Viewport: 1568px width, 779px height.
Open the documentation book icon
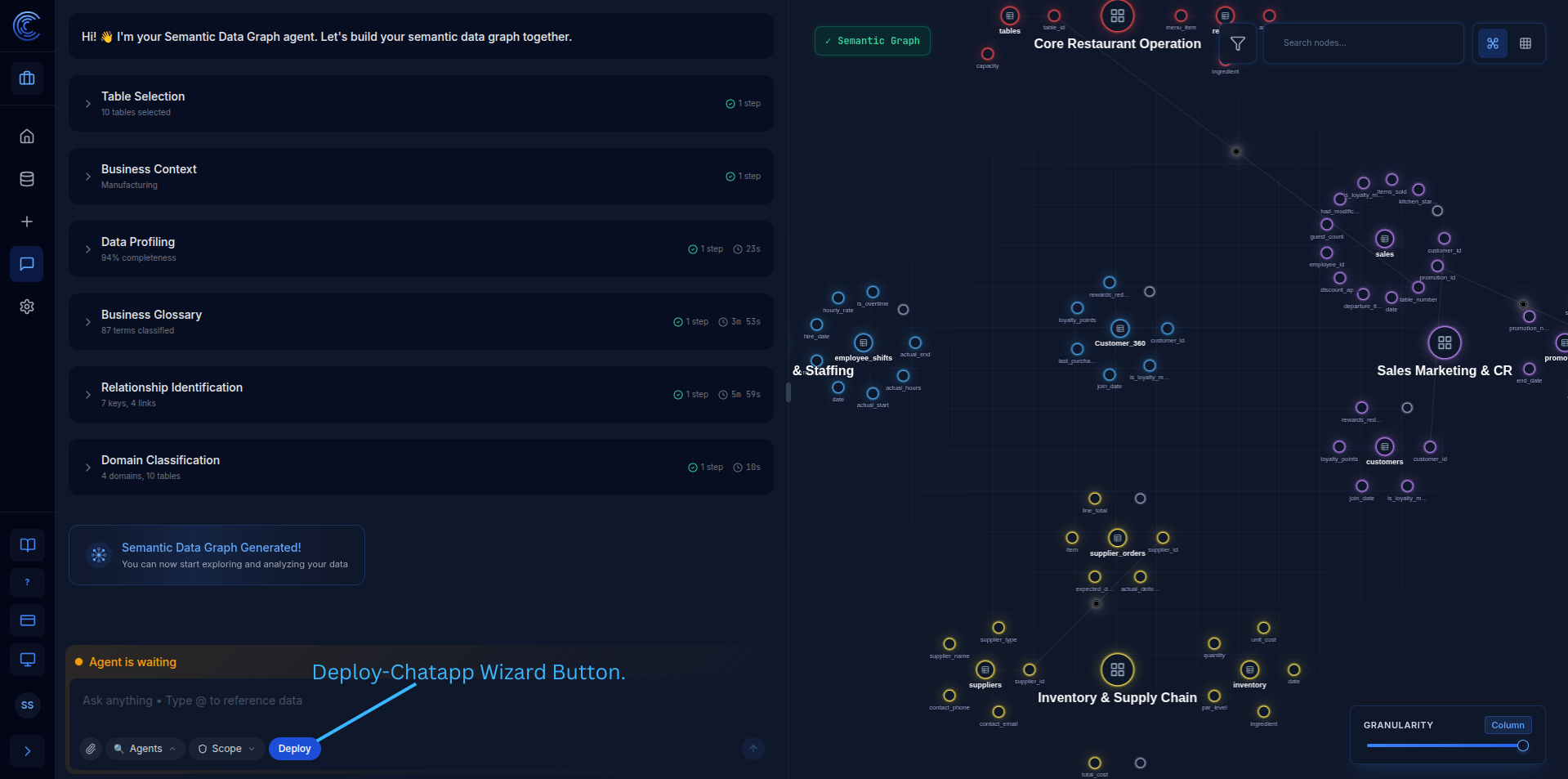pyautogui.click(x=28, y=545)
